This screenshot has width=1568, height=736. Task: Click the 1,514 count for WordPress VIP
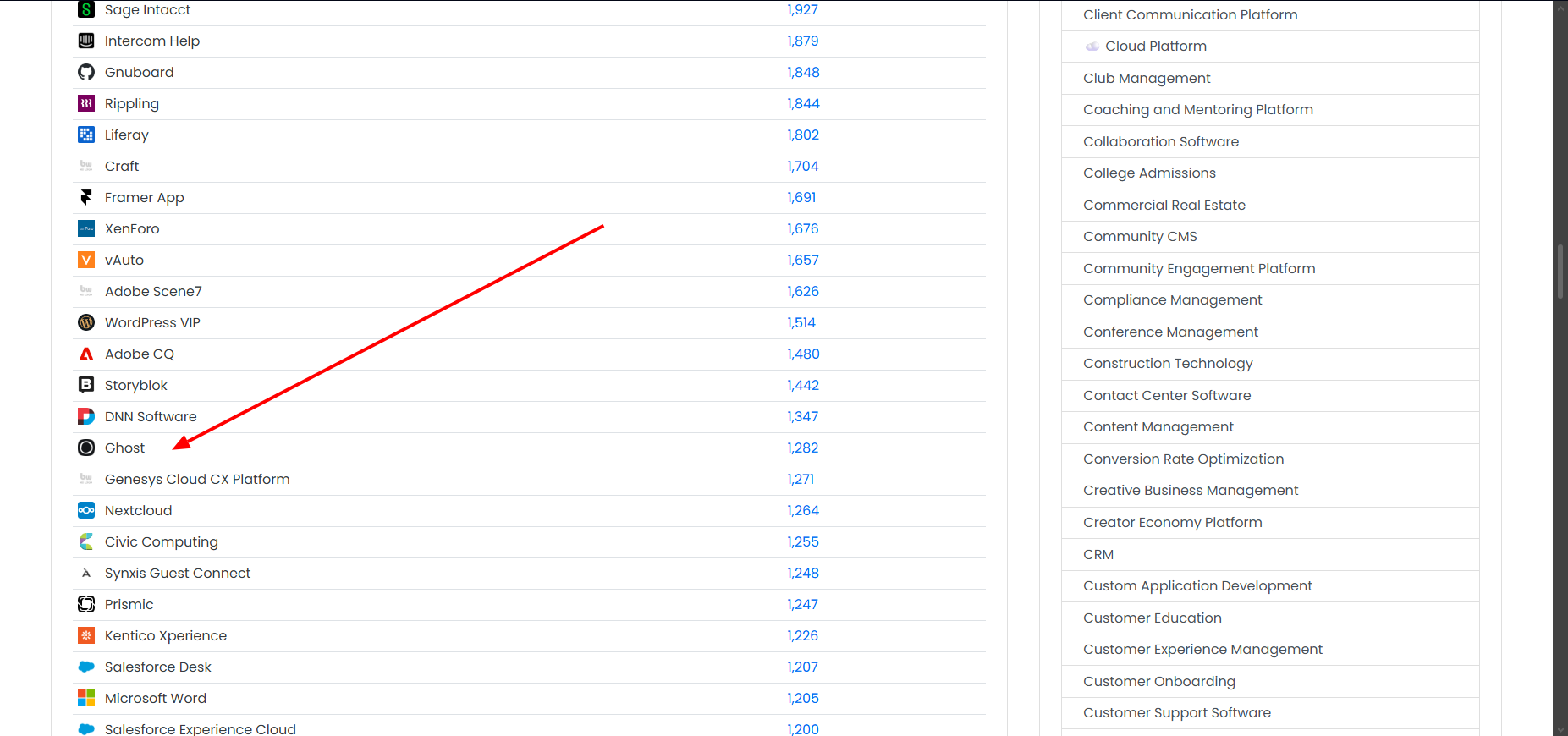click(801, 322)
